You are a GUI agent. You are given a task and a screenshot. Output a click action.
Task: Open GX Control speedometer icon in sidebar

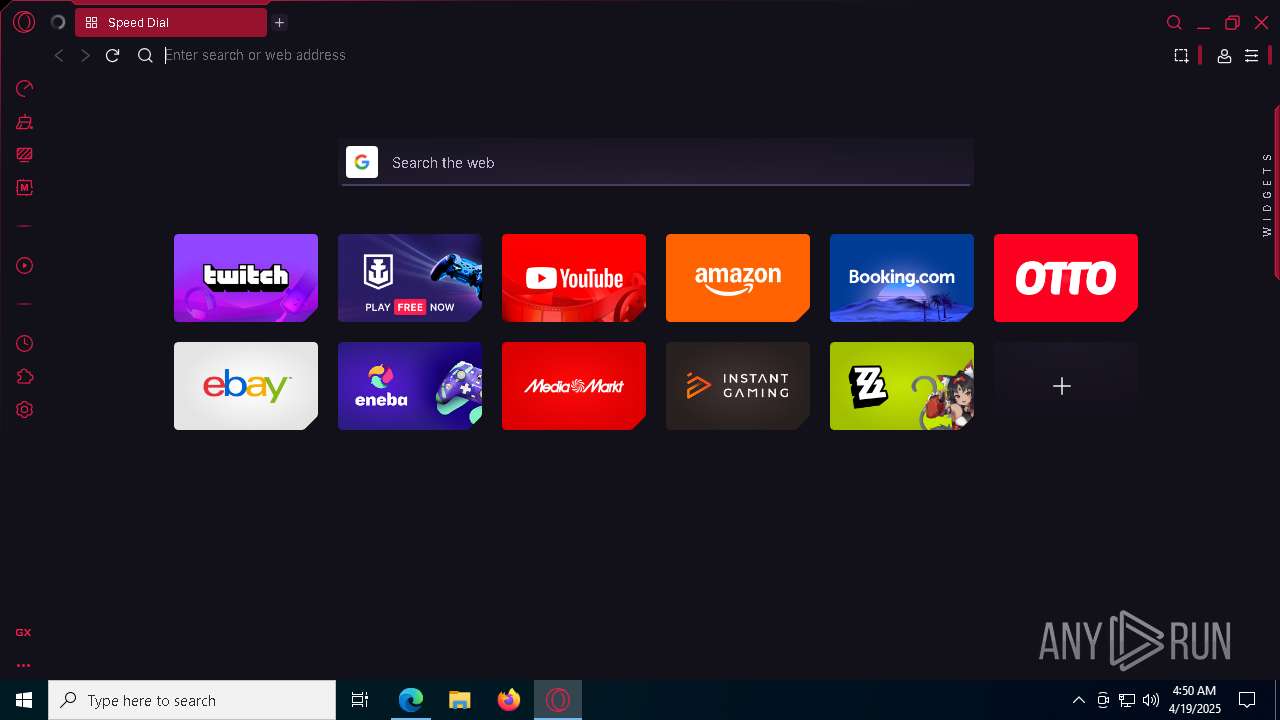[25, 89]
